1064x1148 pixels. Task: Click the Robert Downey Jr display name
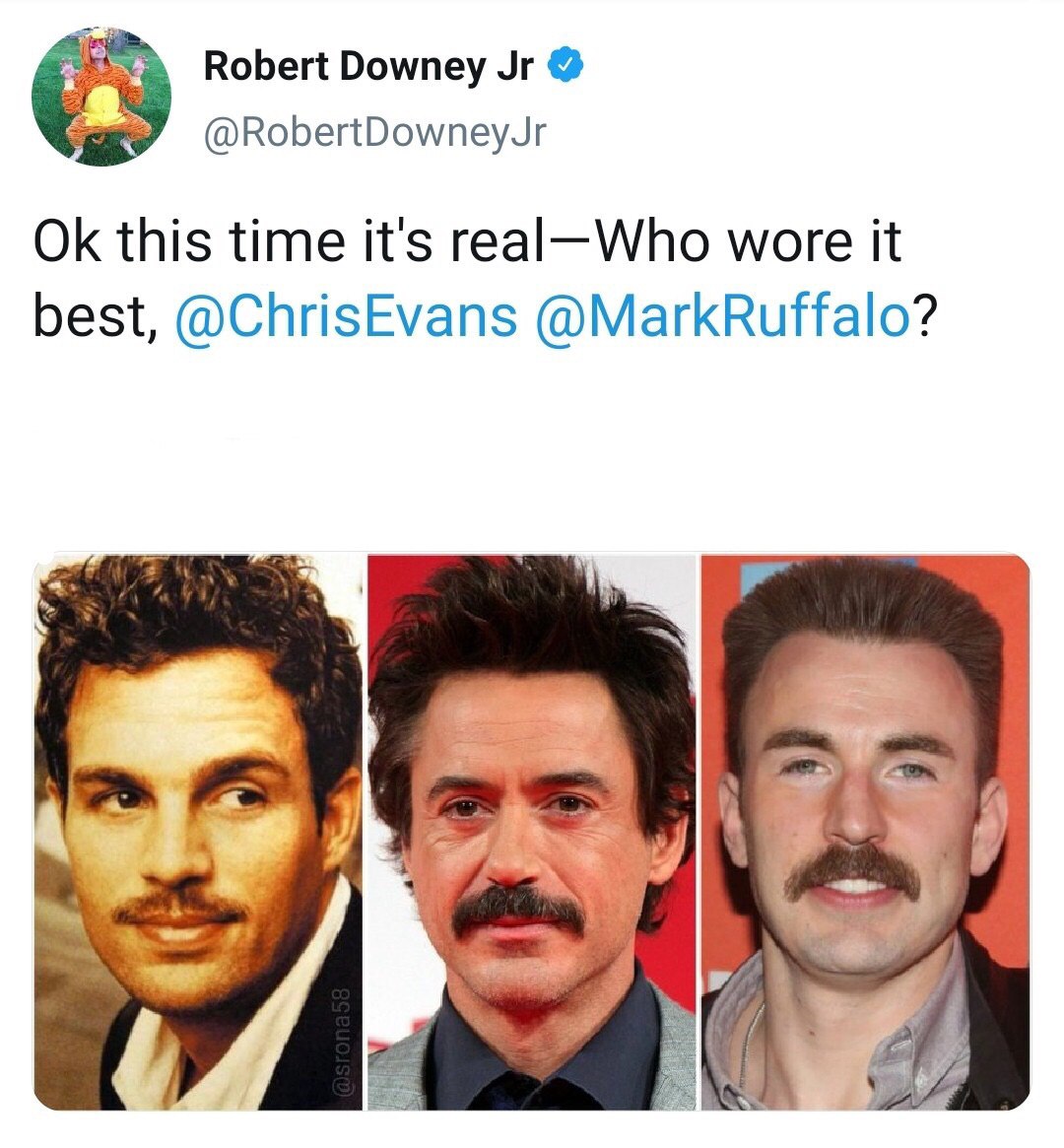368,66
